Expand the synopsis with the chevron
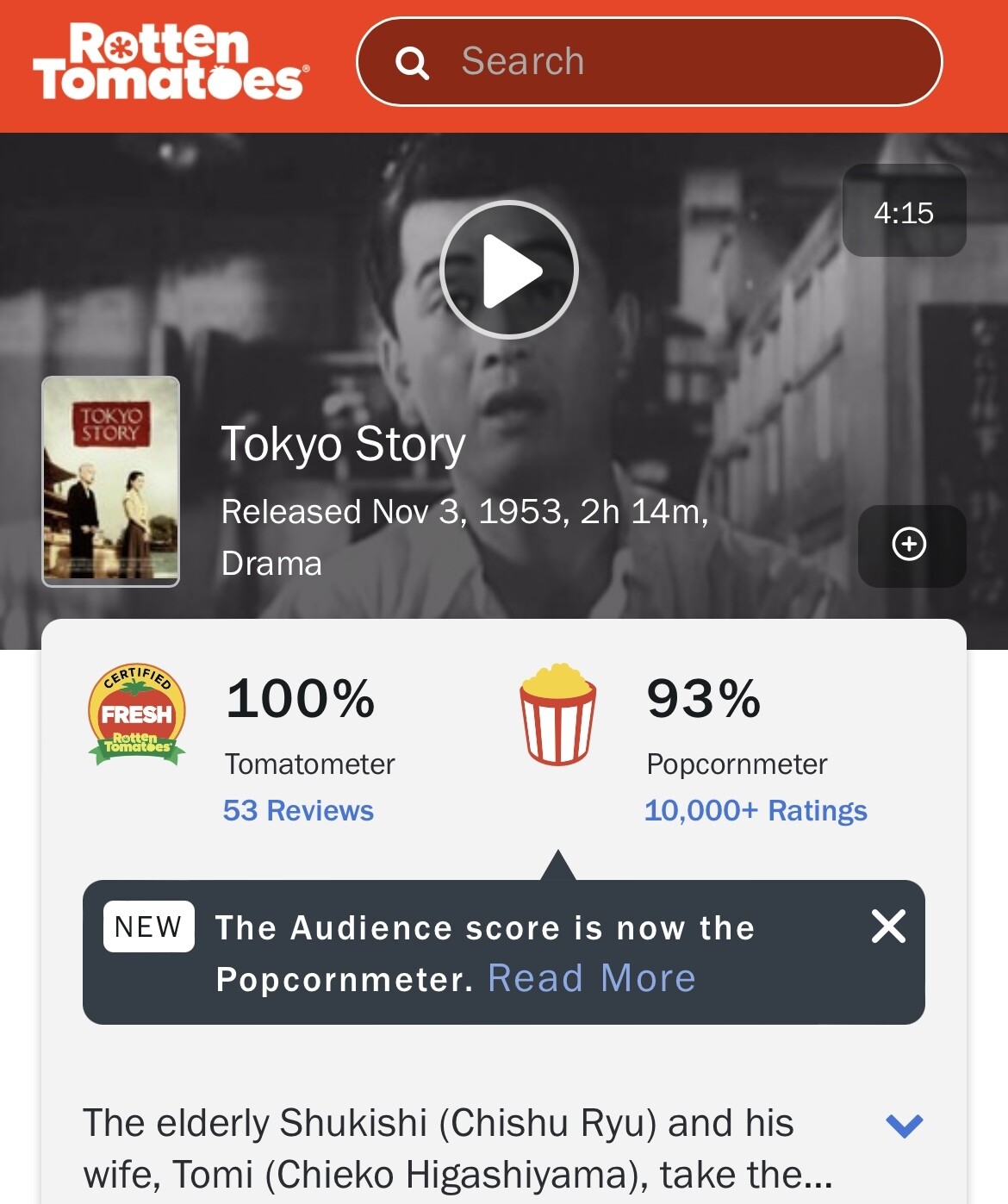This screenshot has height=1204, width=1008. click(x=905, y=1125)
